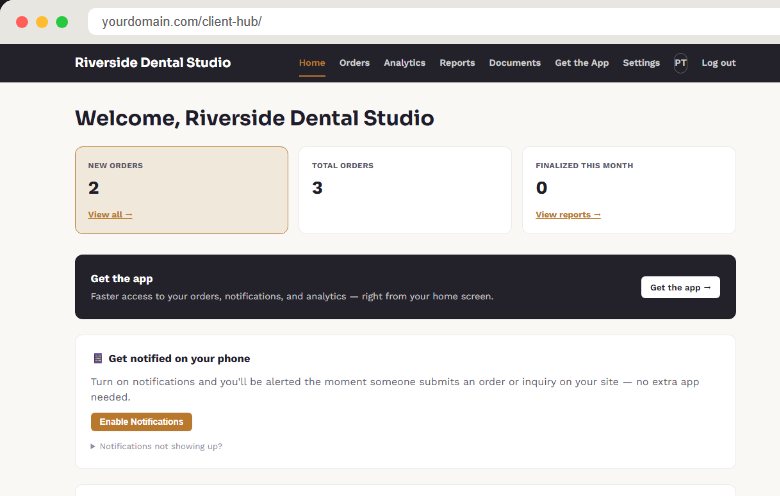Screen dimensions: 780x496
Task: Click the Welcome, Riverside Dental Studio heading
Action: pos(254,118)
